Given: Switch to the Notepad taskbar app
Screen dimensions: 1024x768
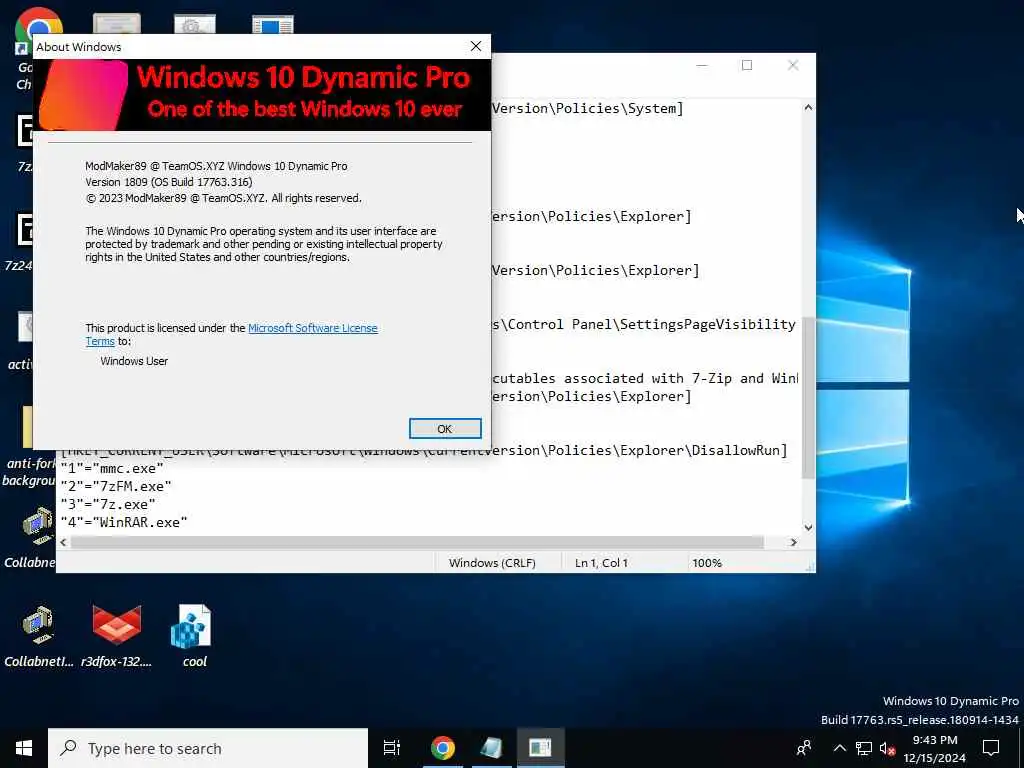Looking at the screenshot, I should point(491,748).
